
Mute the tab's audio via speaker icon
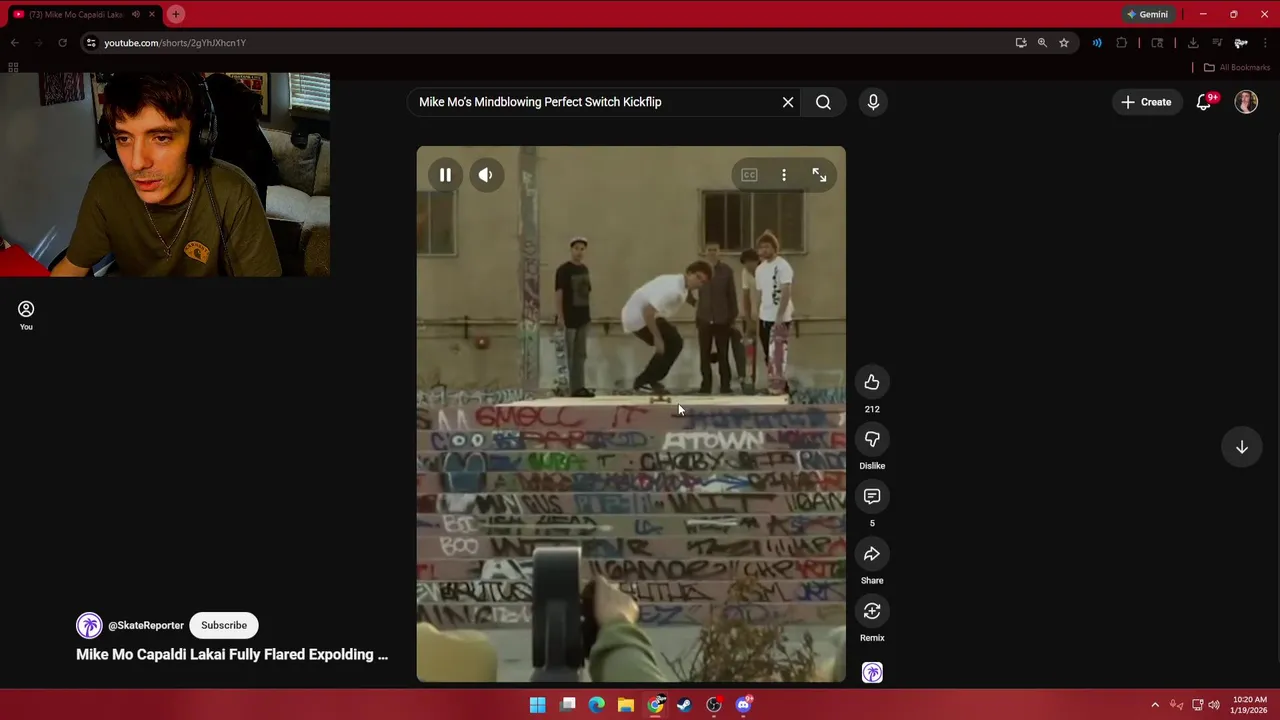click(x=136, y=14)
